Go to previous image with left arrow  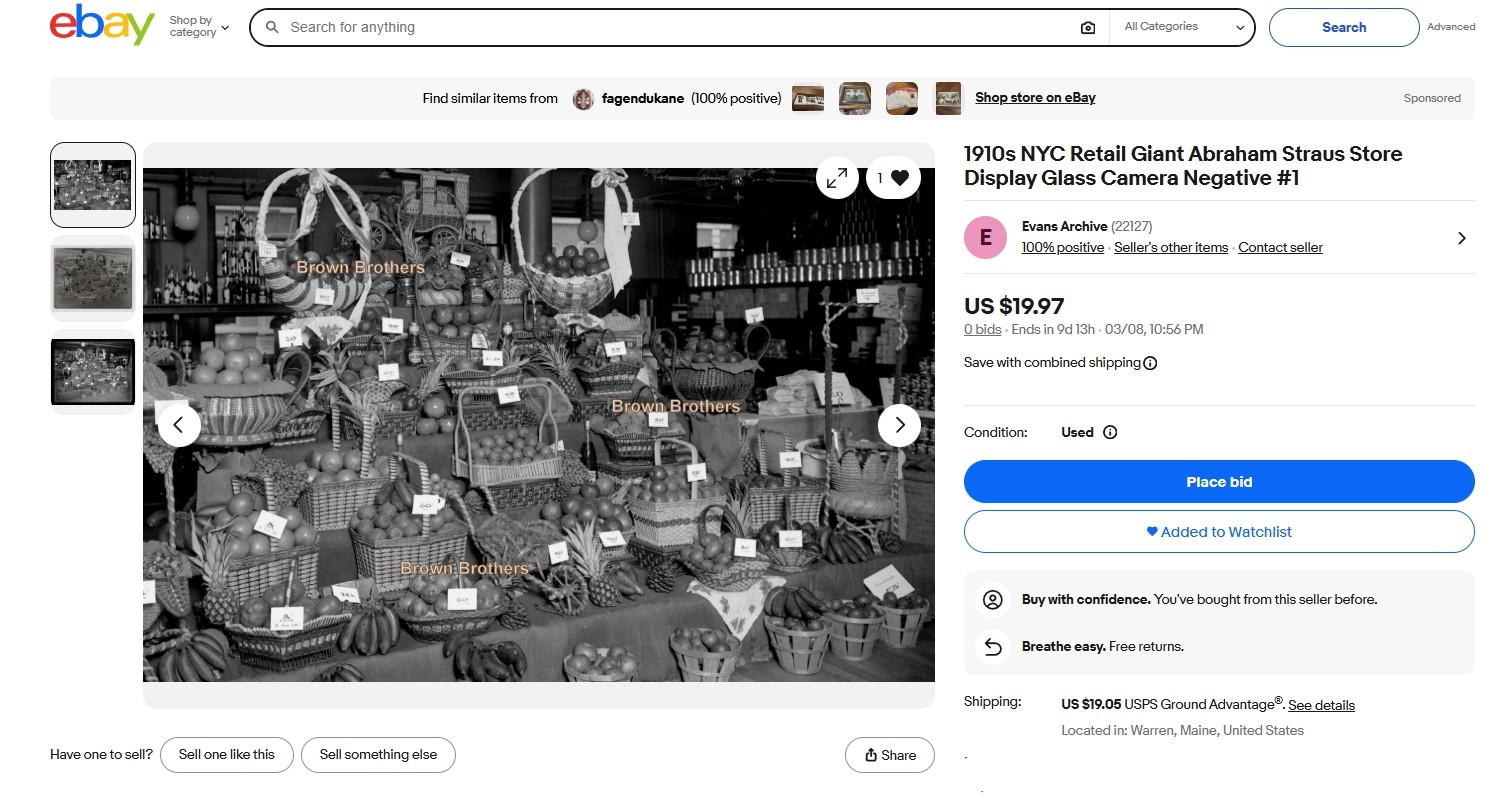pyautogui.click(x=179, y=425)
